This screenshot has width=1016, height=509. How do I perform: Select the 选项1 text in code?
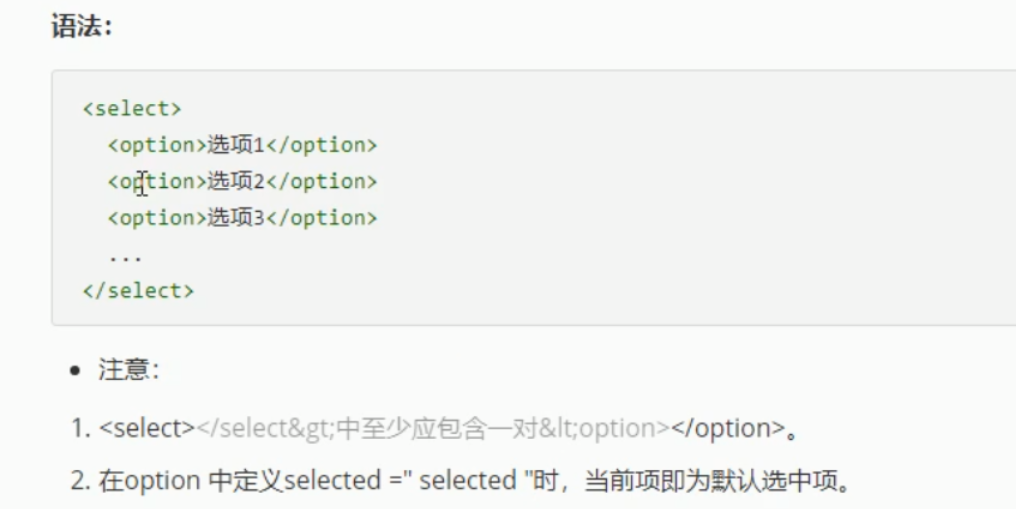point(235,145)
